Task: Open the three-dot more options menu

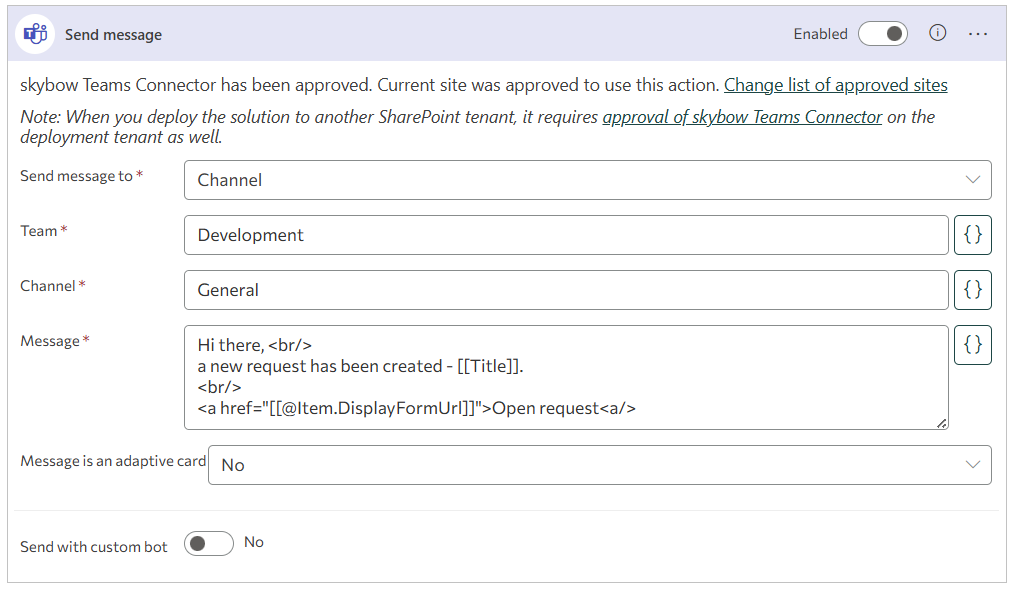Action: click(x=978, y=34)
